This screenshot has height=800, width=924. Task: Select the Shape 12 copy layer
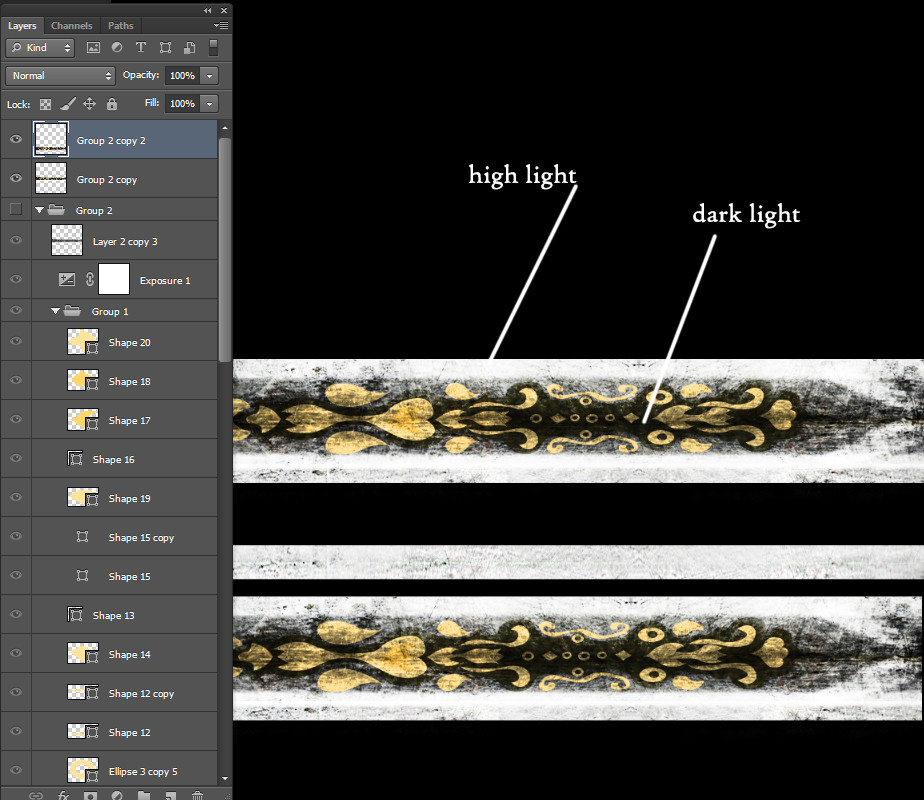(109, 693)
